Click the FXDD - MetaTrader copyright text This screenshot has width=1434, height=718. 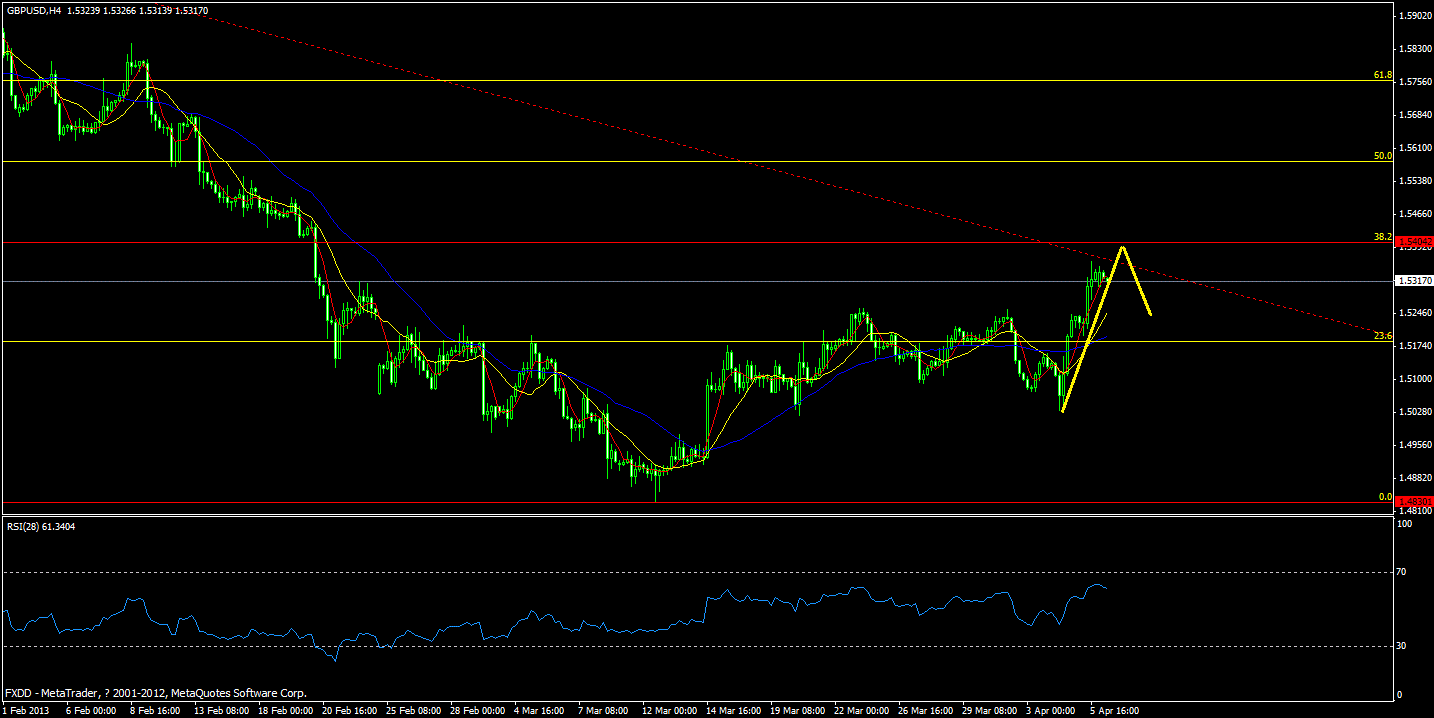pyautogui.click(x=156, y=693)
